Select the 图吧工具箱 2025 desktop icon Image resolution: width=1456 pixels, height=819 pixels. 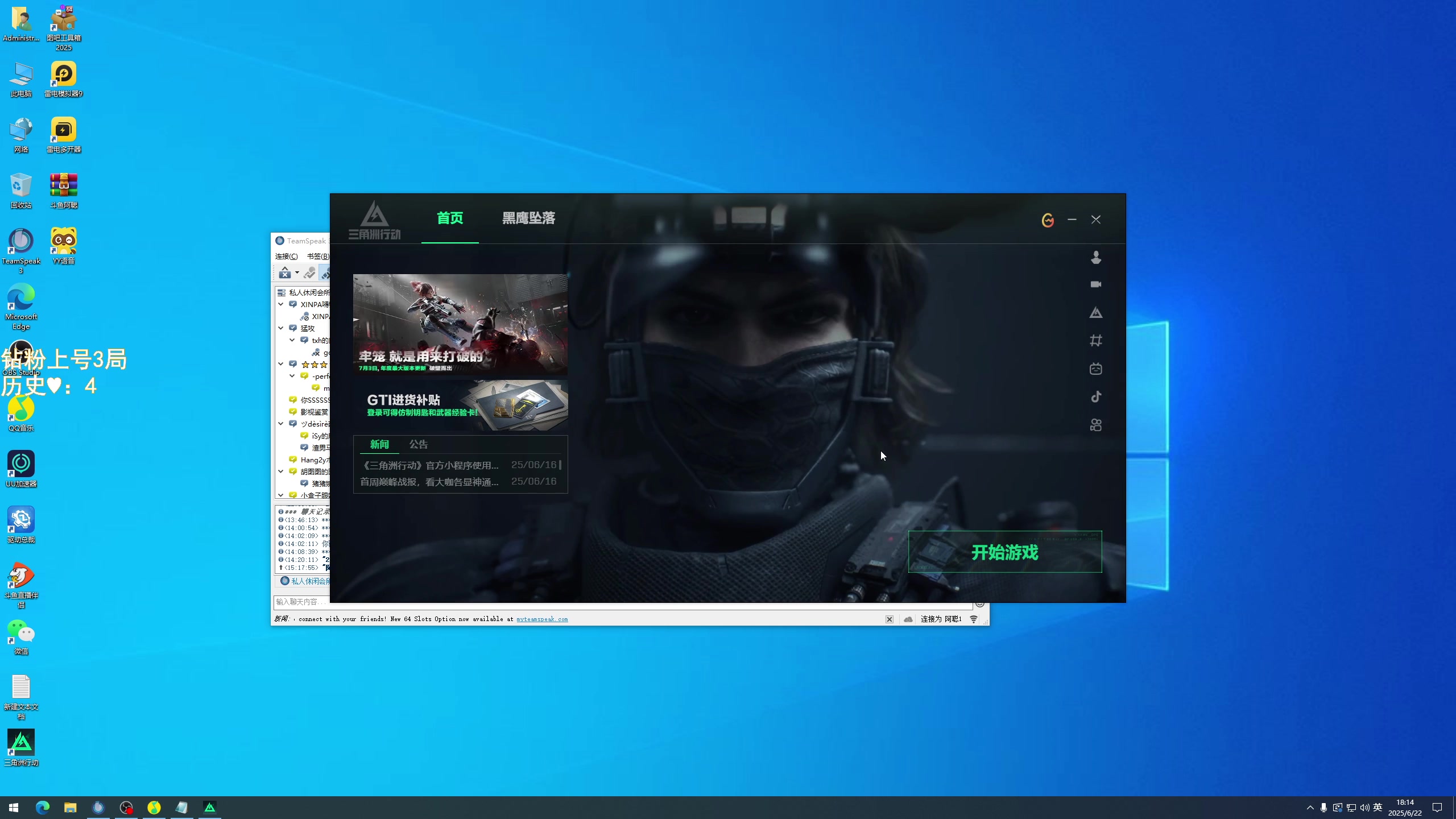tap(63, 28)
